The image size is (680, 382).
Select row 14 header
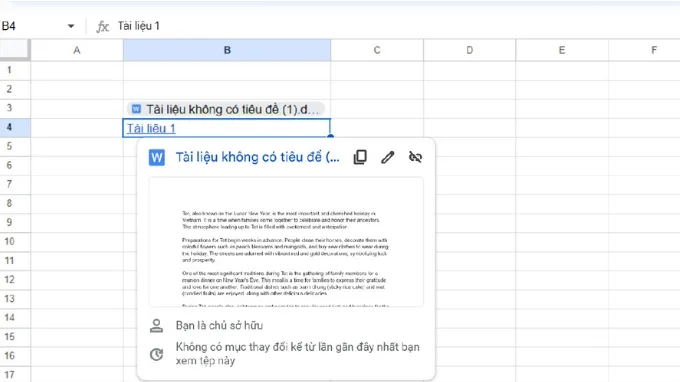pos(15,318)
